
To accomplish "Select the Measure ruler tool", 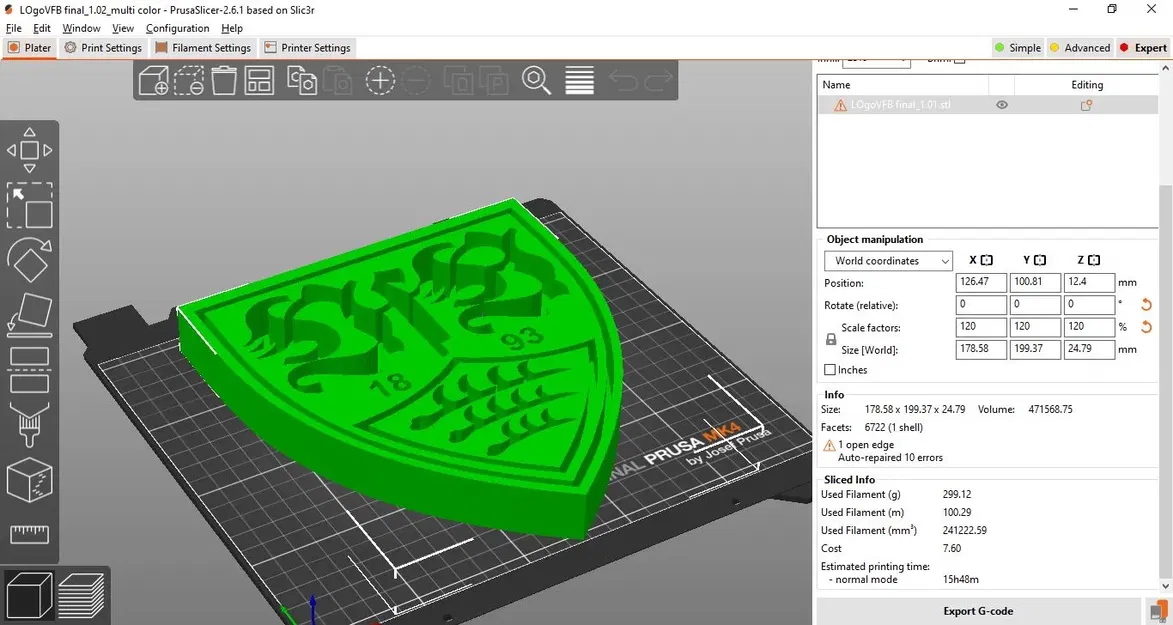I will pyautogui.click(x=29, y=534).
